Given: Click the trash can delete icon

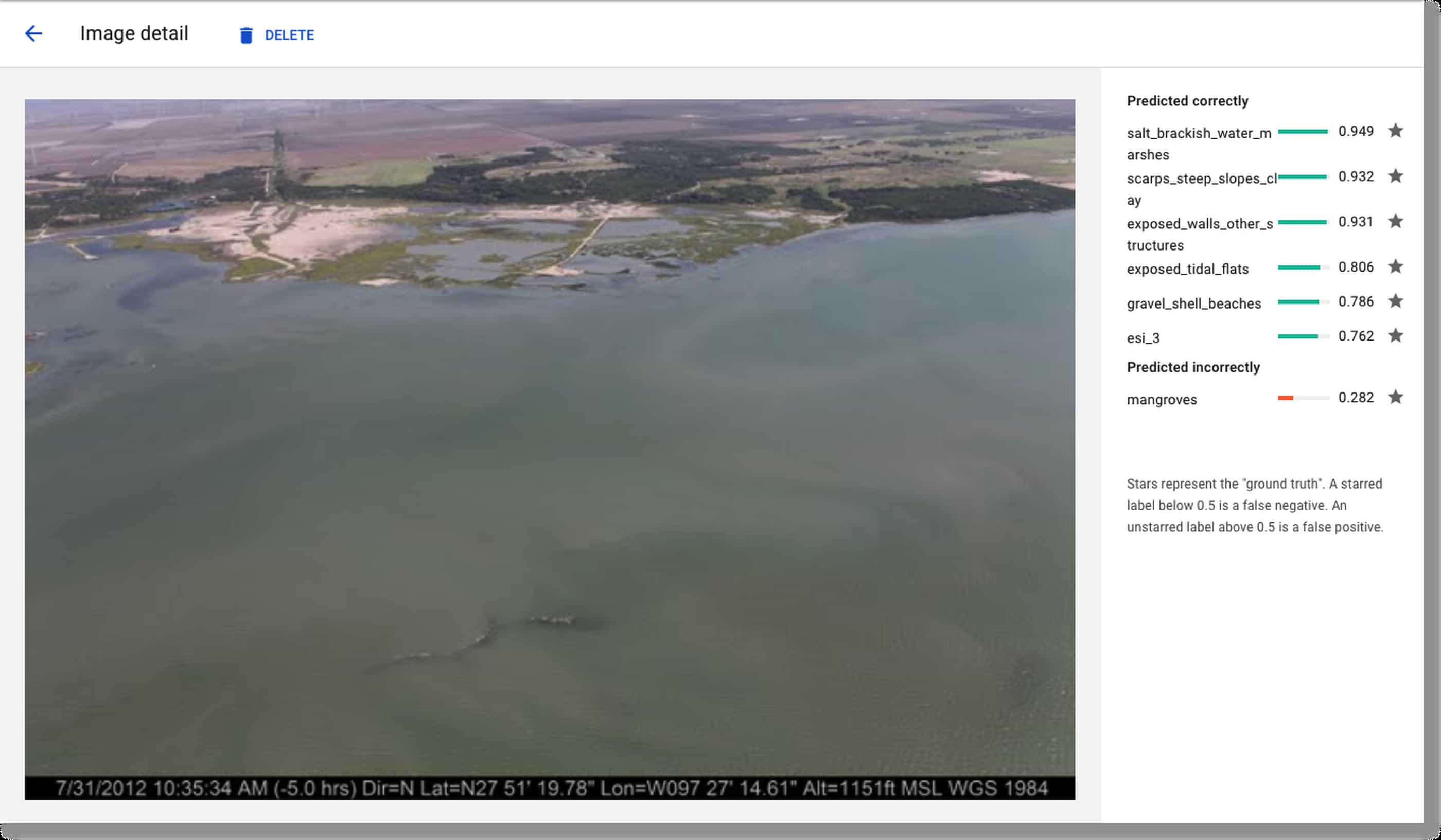Looking at the screenshot, I should click(246, 35).
